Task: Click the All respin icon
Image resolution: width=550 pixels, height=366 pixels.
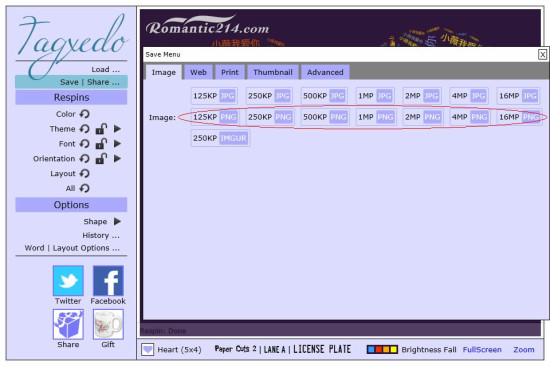Action: click(85, 188)
